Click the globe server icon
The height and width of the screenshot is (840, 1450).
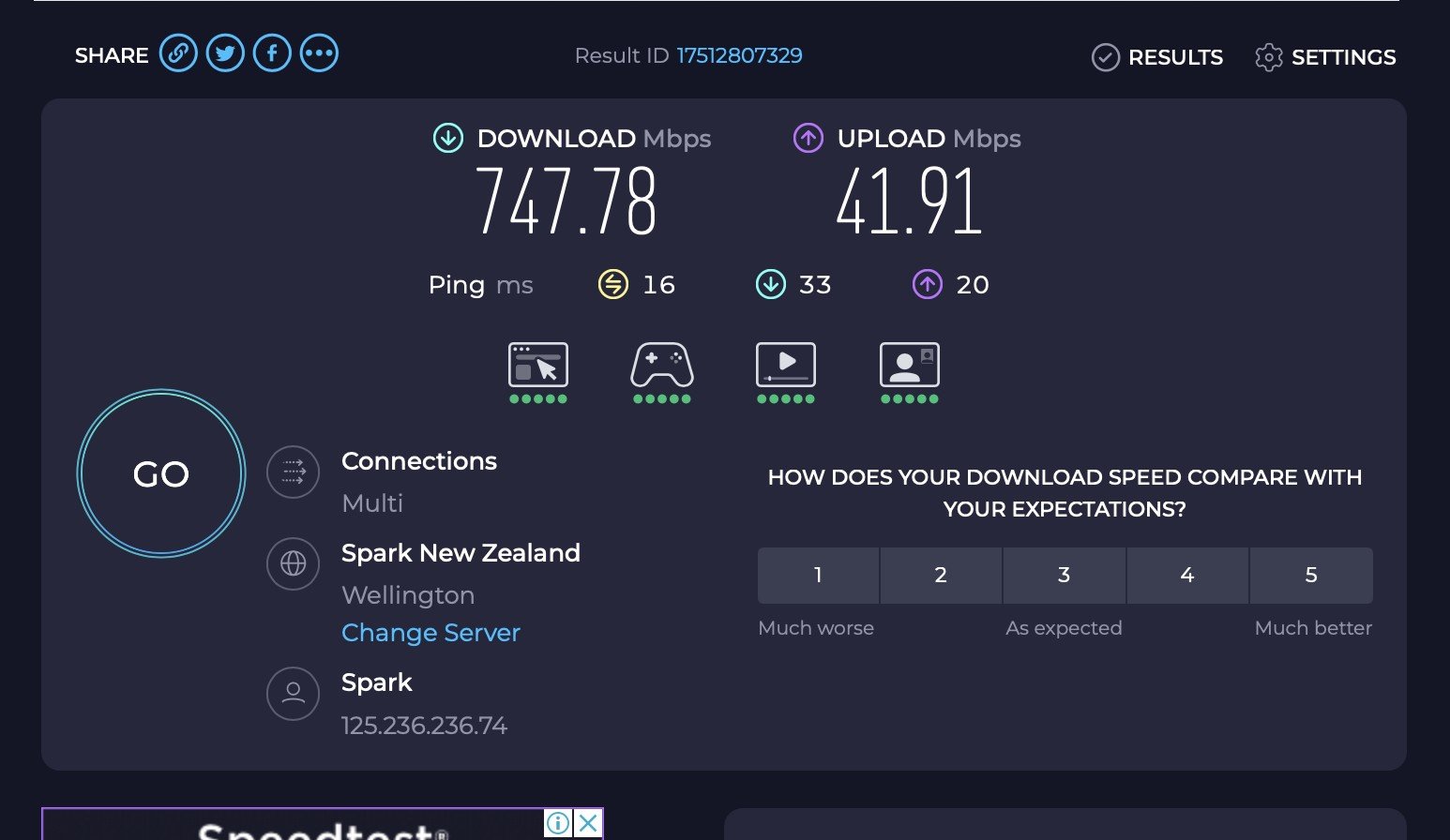pyautogui.click(x=294, y=563)
